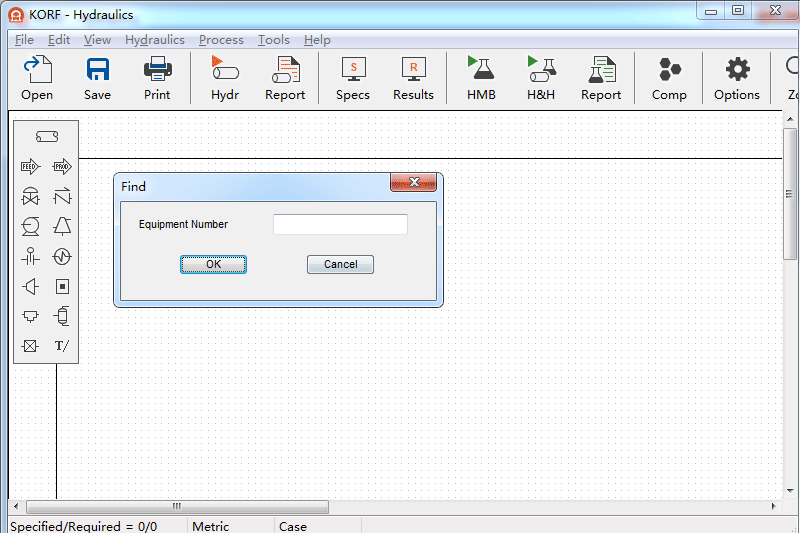Open the Report next to H&H

(x=601, y=78)
